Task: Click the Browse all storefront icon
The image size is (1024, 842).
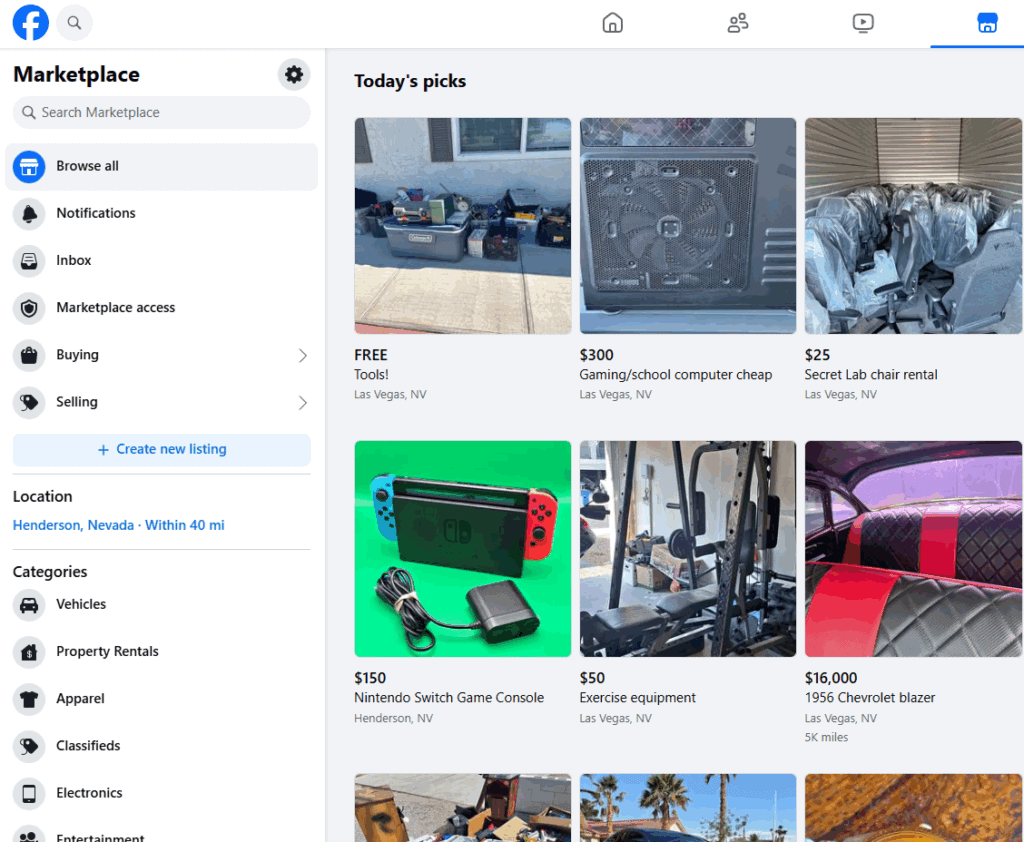Action: click(29, 167)
